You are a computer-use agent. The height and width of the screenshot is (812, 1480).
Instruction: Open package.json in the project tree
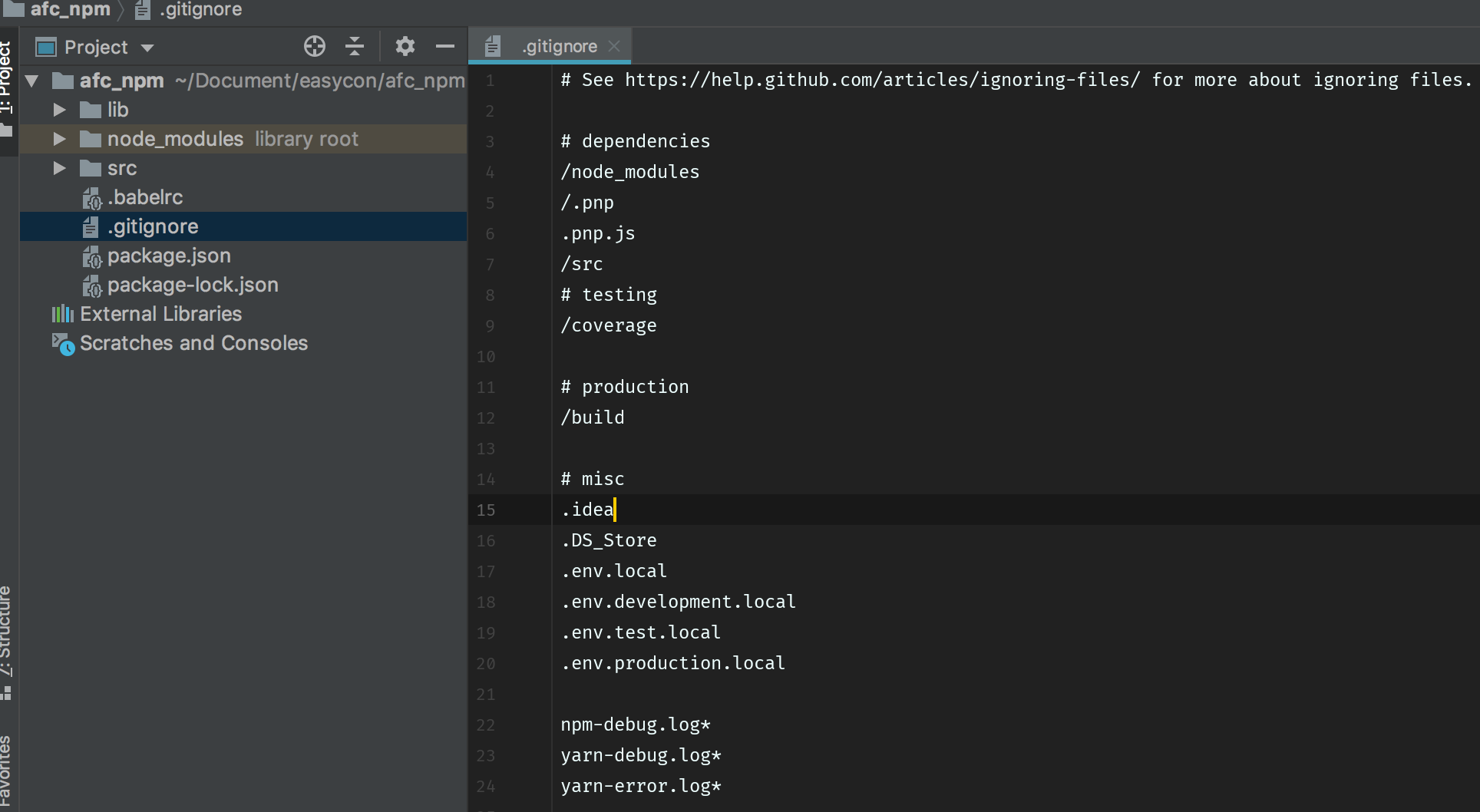tap(169, 256)
